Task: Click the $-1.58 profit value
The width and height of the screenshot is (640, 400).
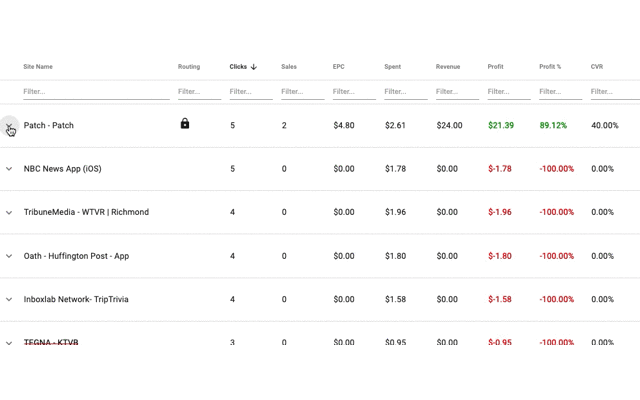Action: [x=500, y=299]
